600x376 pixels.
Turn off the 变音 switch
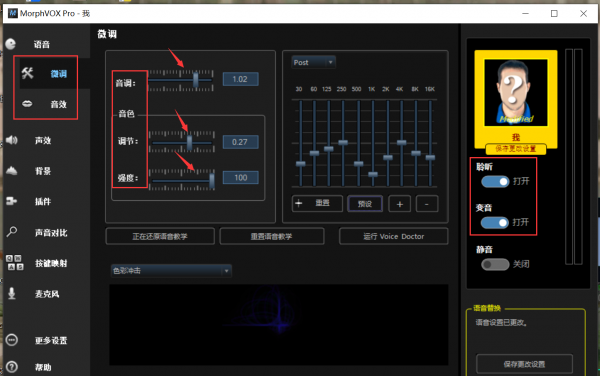click(x=495, y=222)
